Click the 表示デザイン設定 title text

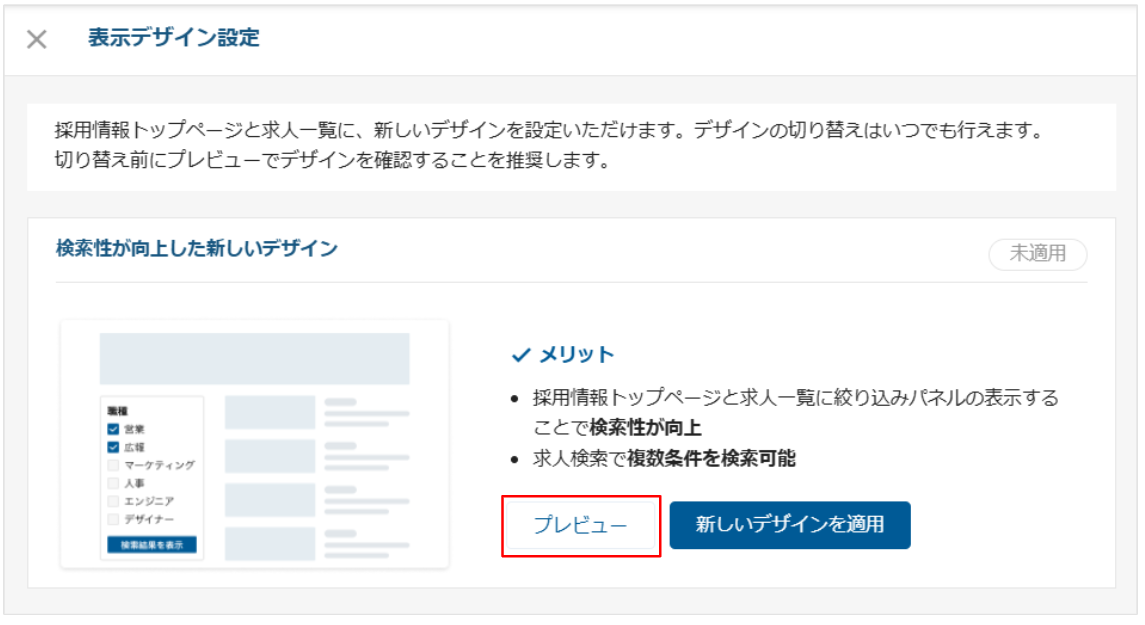pos(174,38)
